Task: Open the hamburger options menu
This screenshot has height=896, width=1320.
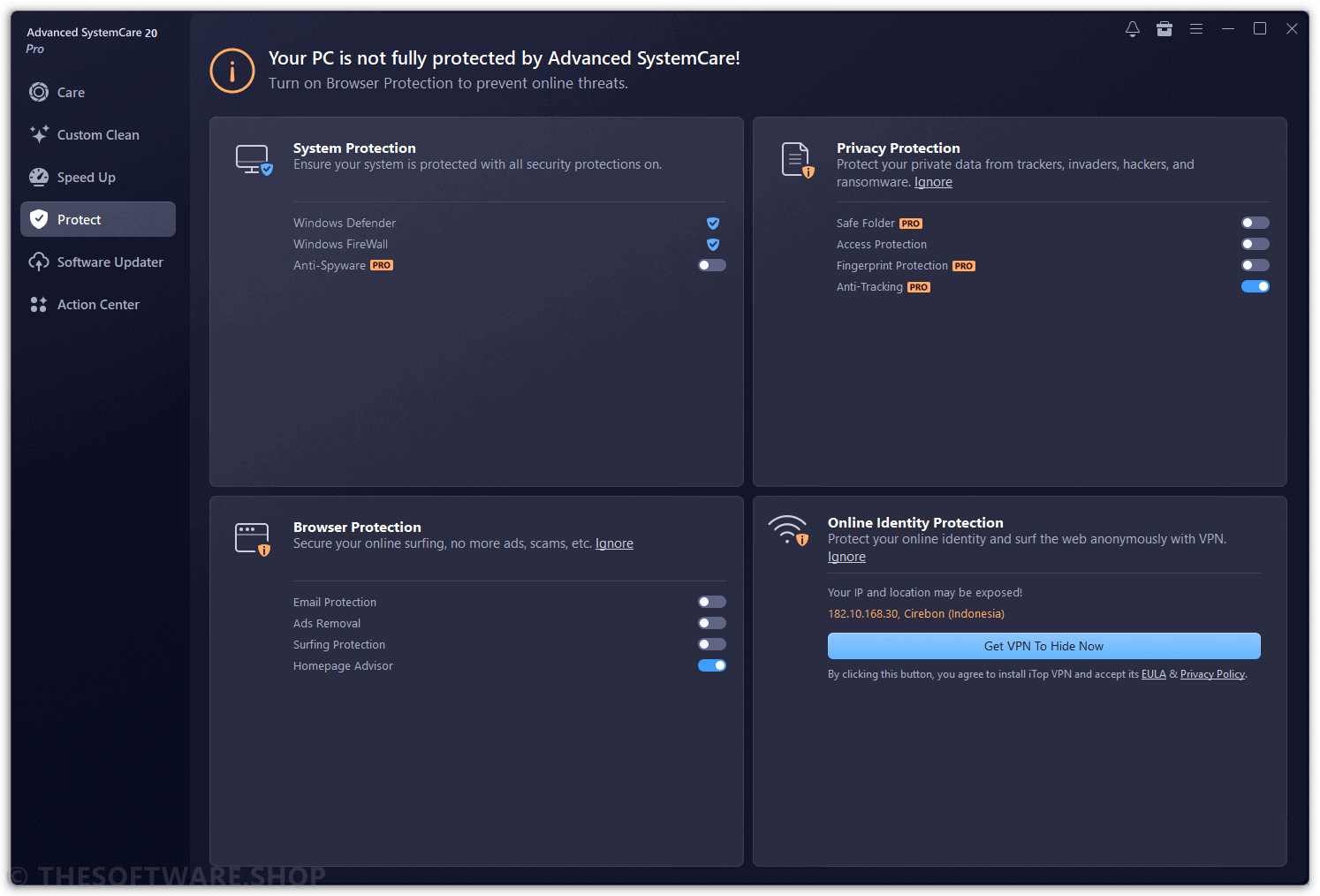Action: coord(1196,29)
